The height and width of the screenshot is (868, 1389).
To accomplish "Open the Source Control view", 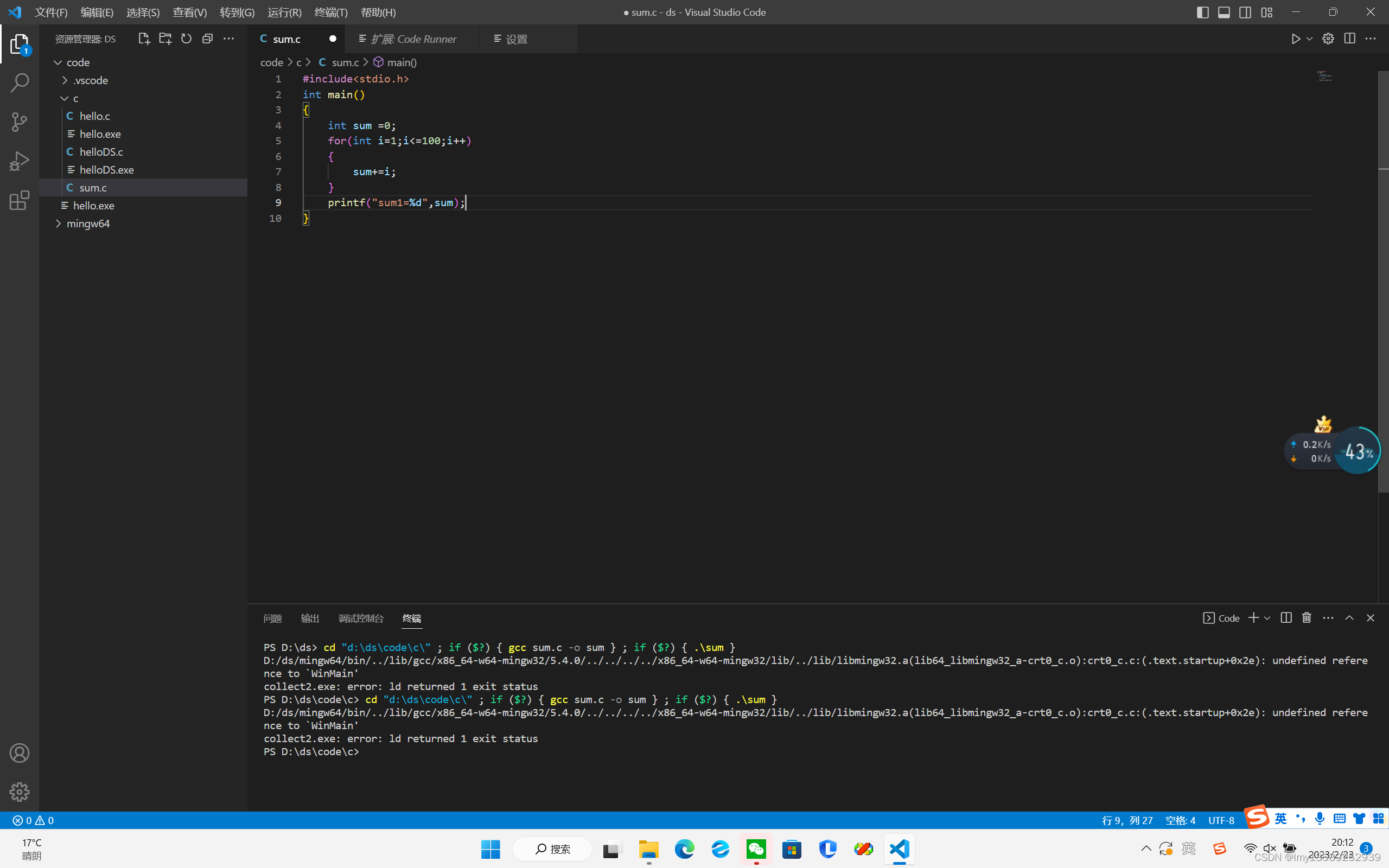I will (20, 122).
